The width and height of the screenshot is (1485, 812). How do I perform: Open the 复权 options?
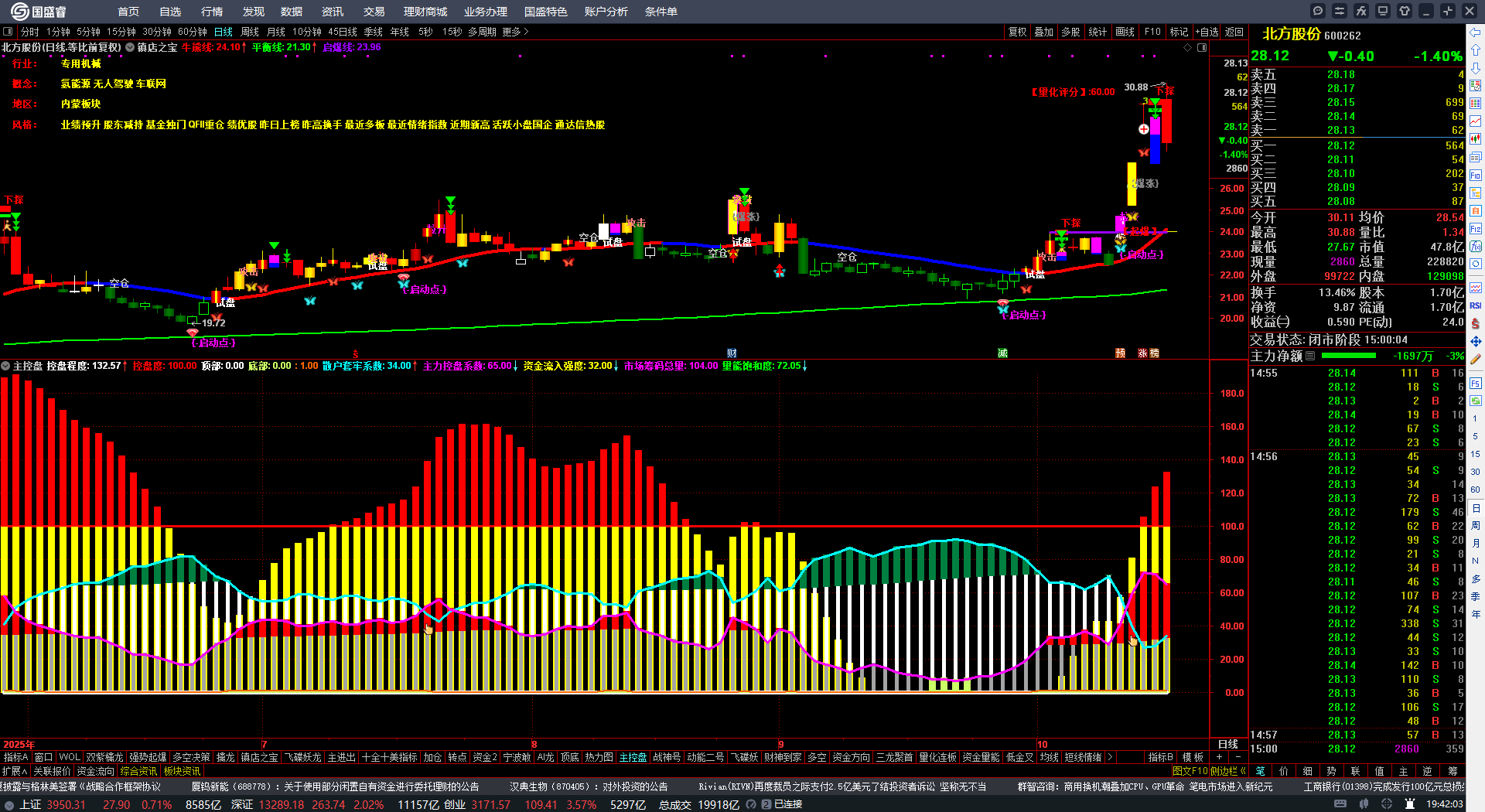tap(1017, 32)
